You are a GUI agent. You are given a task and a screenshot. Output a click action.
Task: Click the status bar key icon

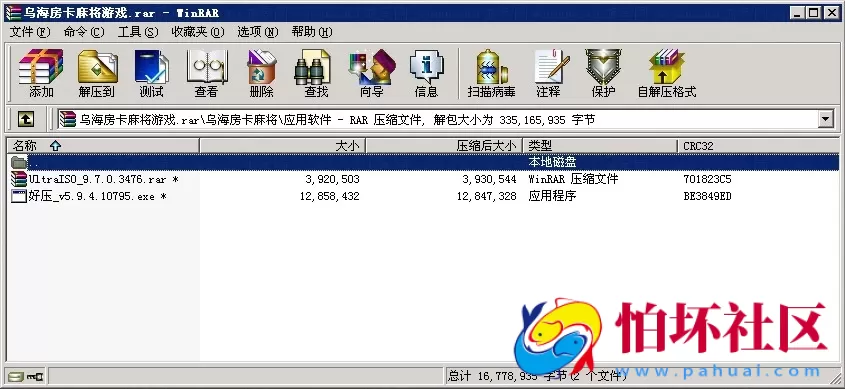tap(36, 376)
